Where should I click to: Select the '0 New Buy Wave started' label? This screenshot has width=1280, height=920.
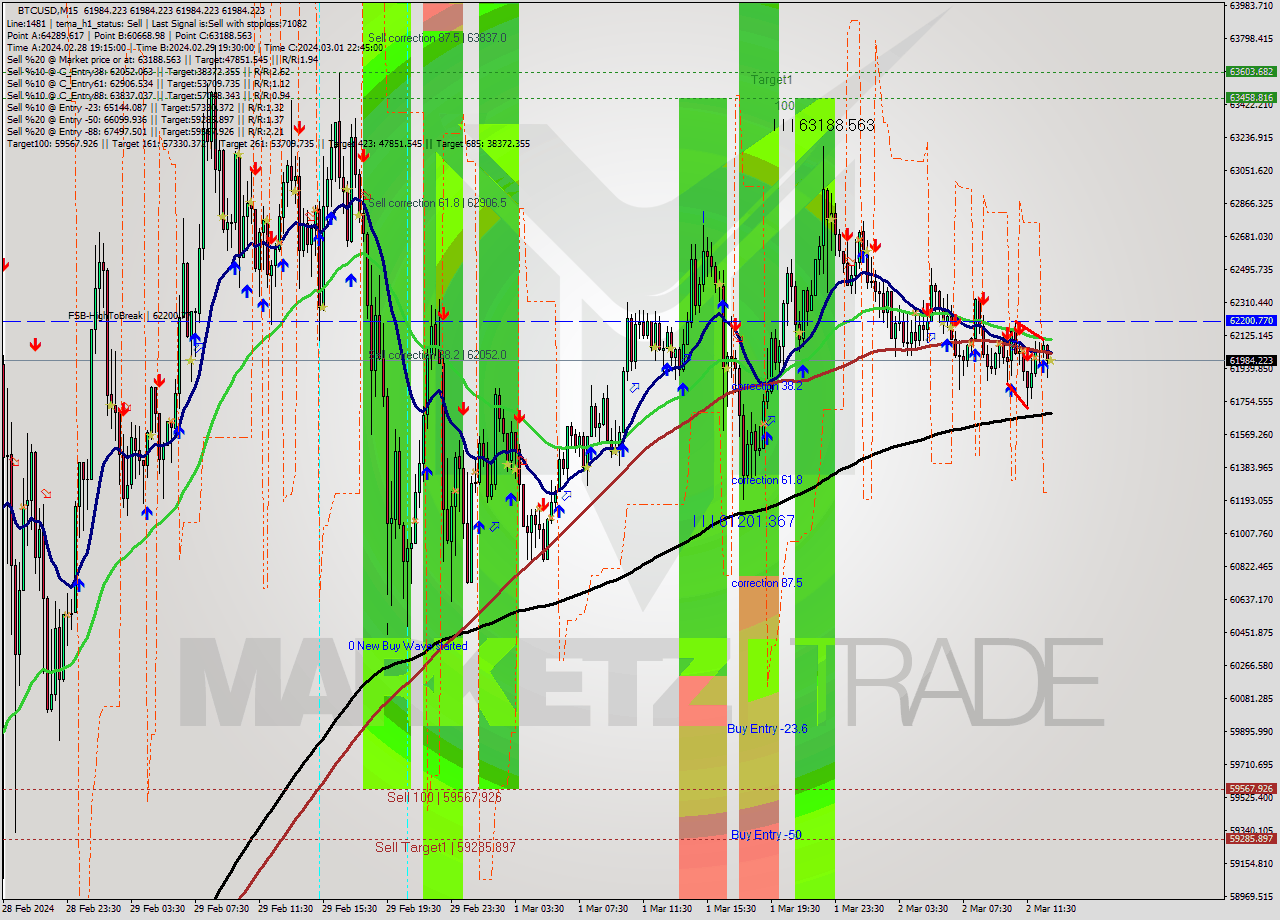[407, 646]
